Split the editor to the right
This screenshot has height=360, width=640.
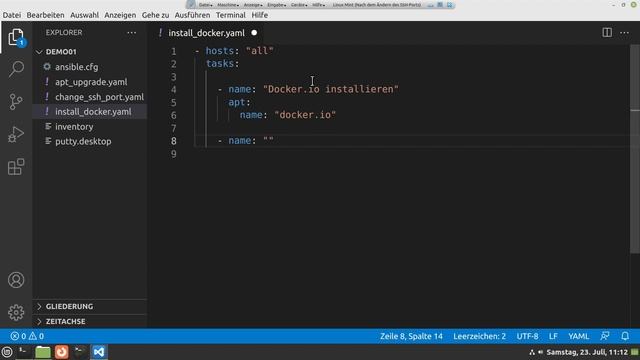(x=607, y=33)
